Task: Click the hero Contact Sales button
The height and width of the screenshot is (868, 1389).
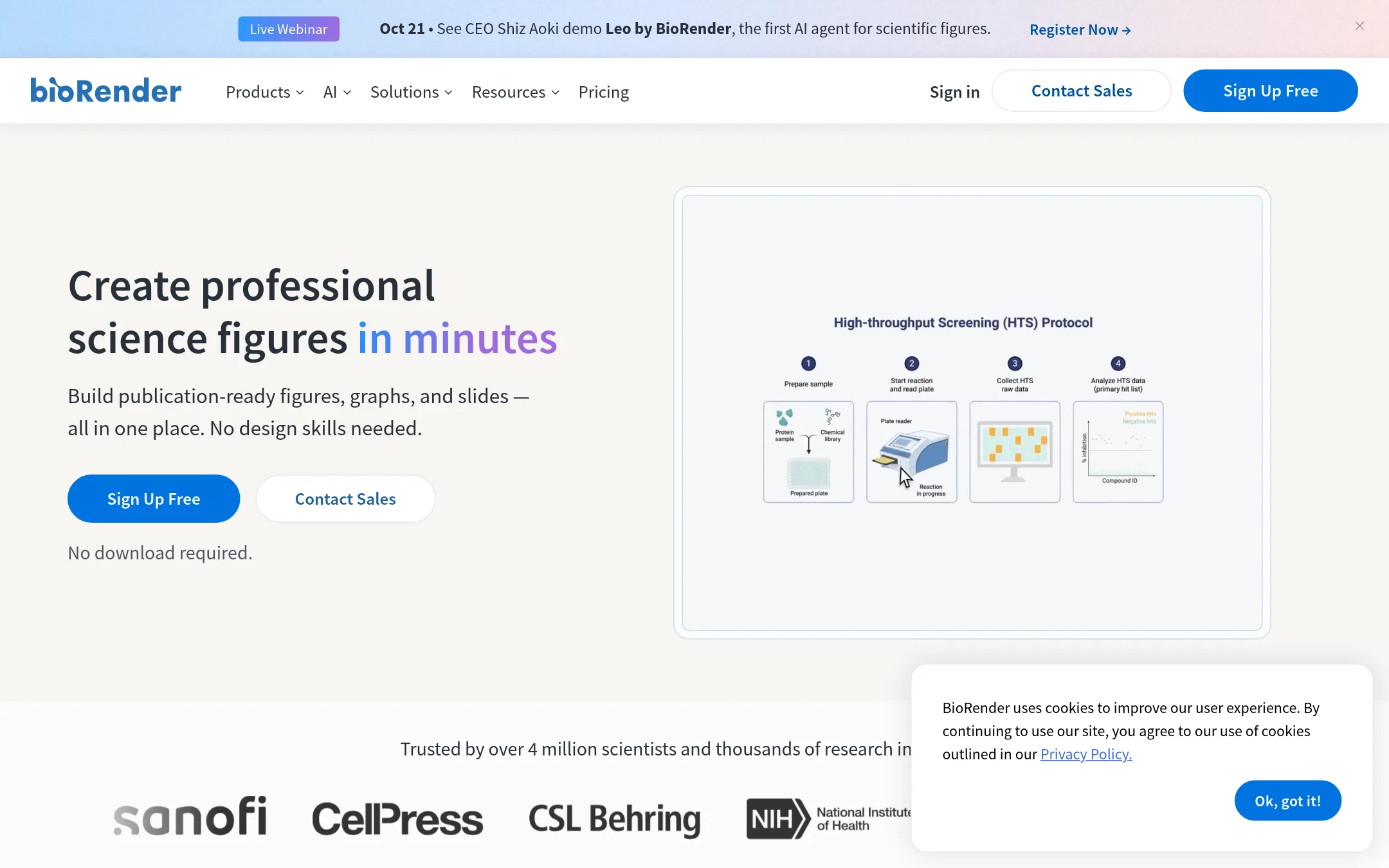Action: [x=345, y=498]
